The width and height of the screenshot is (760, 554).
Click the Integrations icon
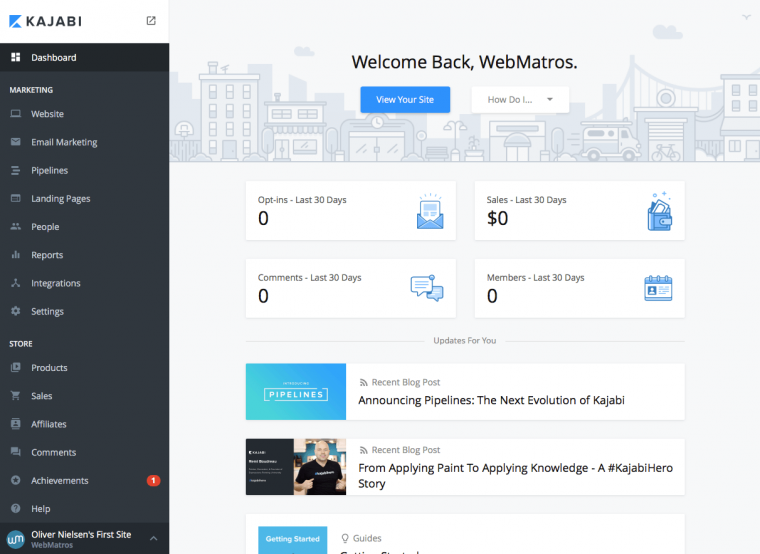click(16, 283)
